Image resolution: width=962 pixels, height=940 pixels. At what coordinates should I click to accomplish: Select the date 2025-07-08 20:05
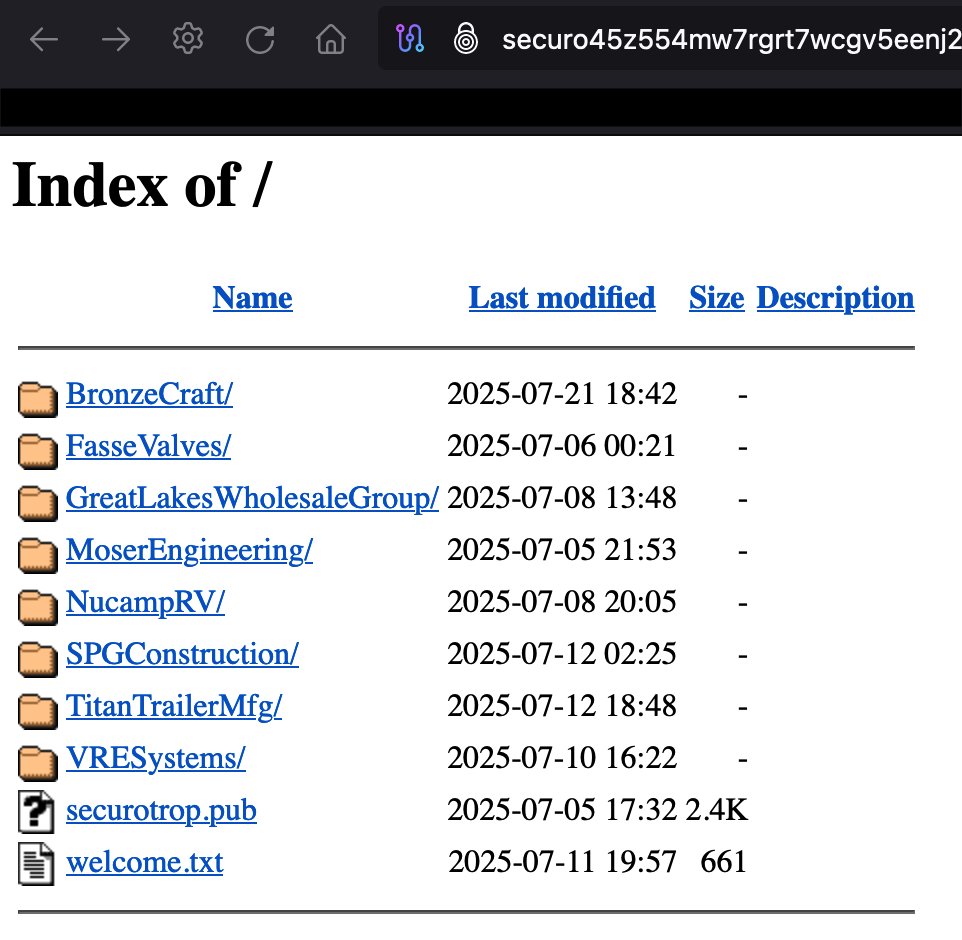562,602
